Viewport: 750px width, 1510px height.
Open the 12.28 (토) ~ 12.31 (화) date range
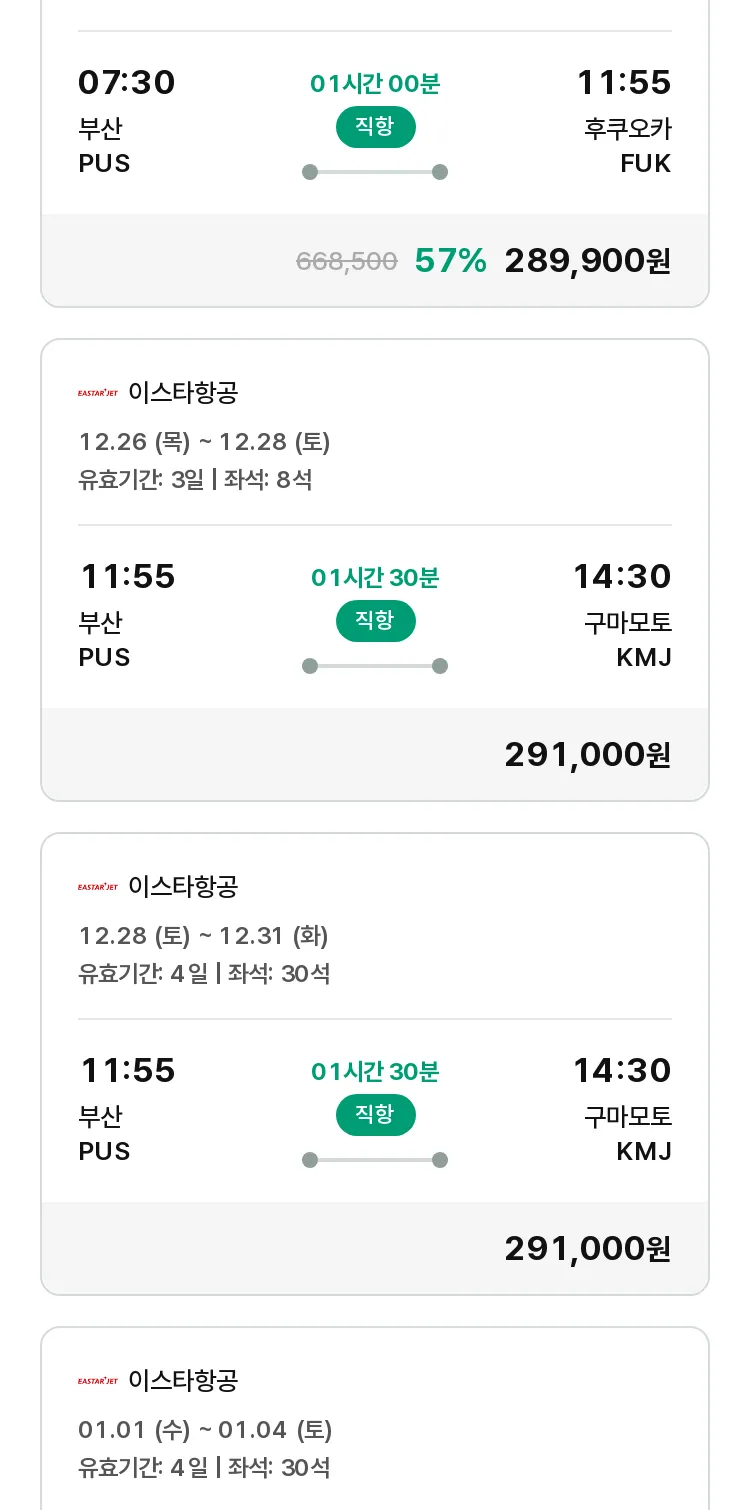204,936
